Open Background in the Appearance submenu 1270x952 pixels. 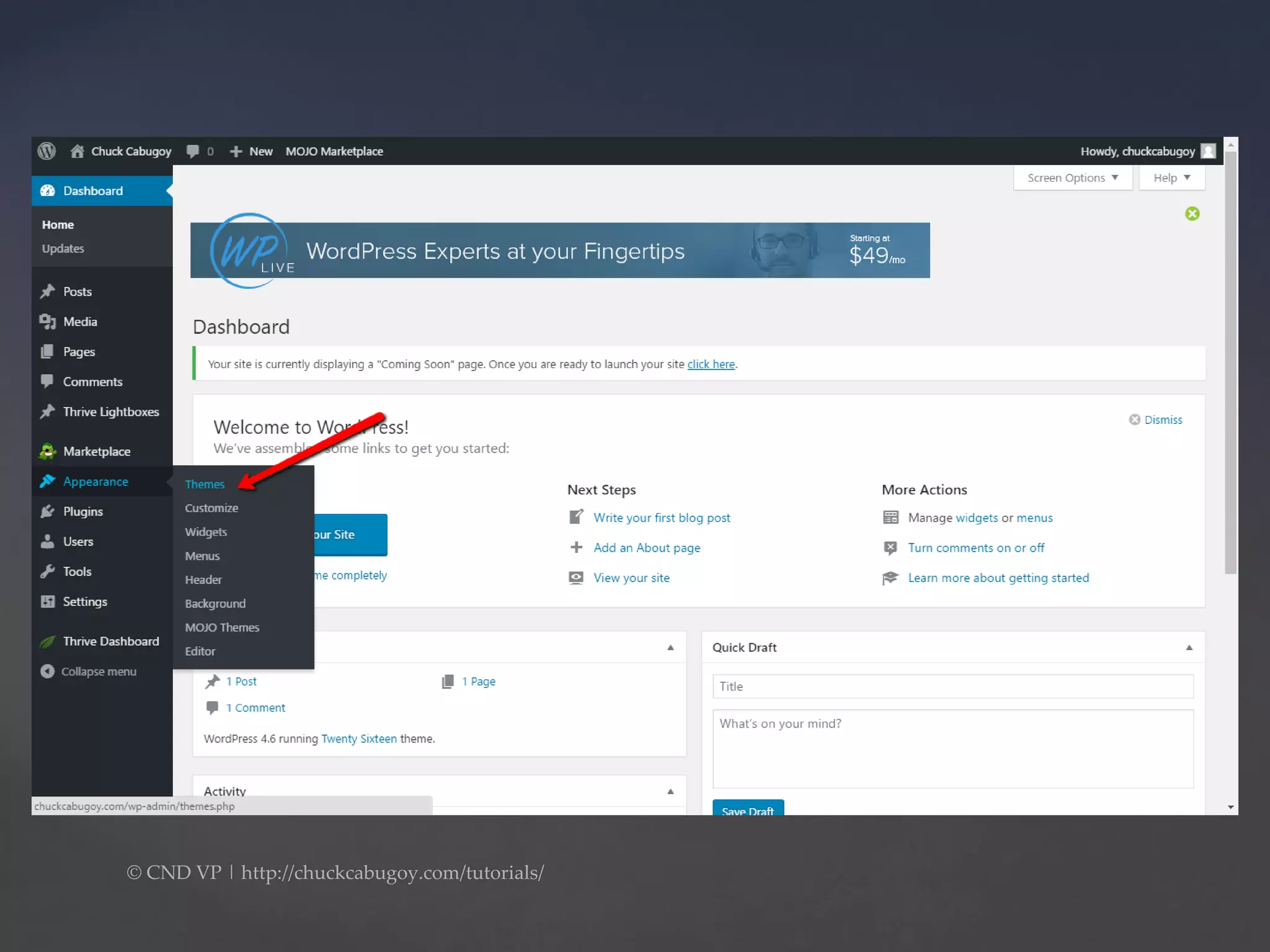215,604
